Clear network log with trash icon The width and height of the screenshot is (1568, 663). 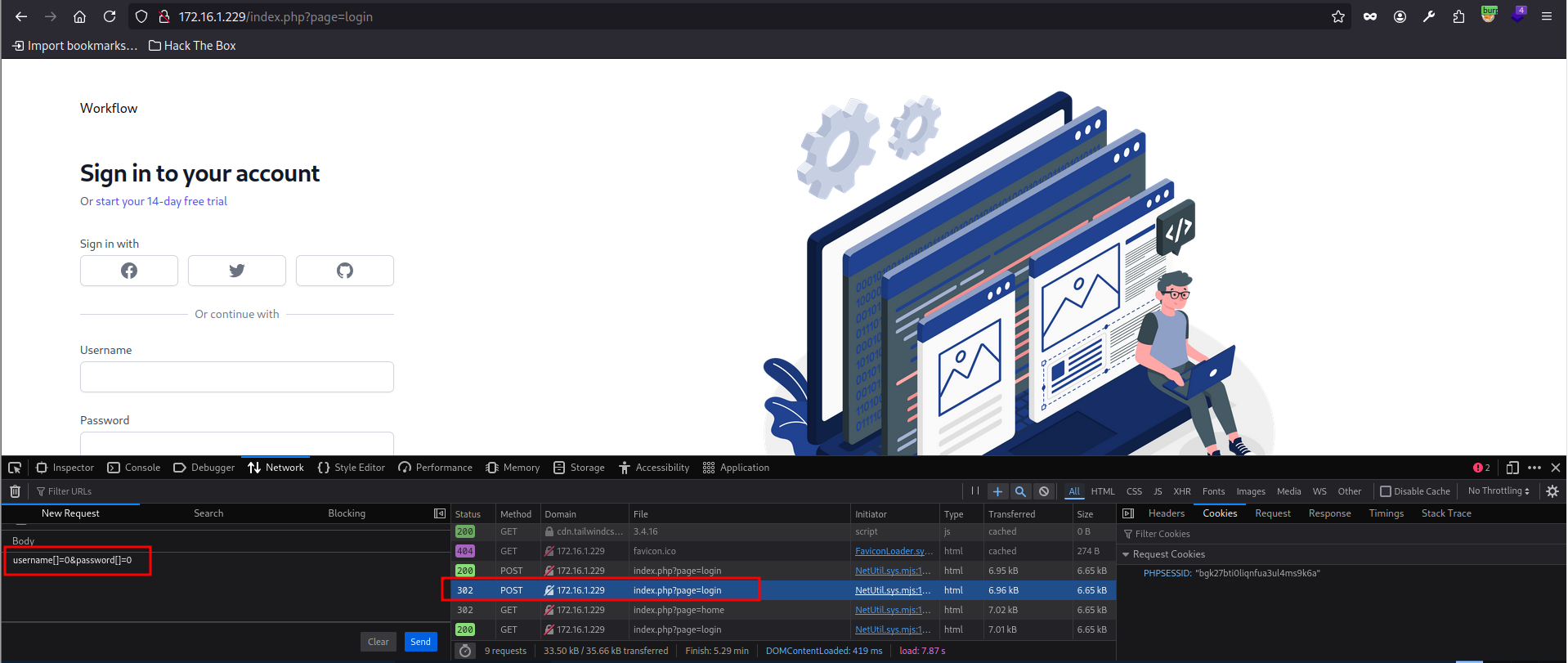point(15,491)
